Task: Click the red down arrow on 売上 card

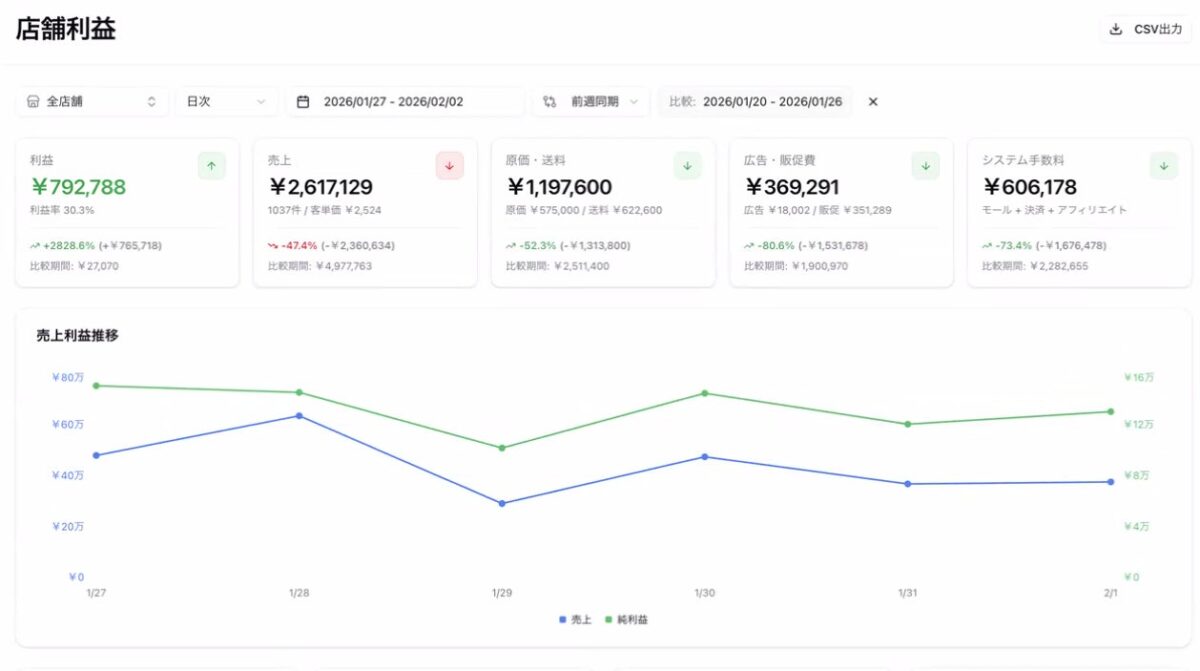Action: pyautogui.click(x=449, y=166)
